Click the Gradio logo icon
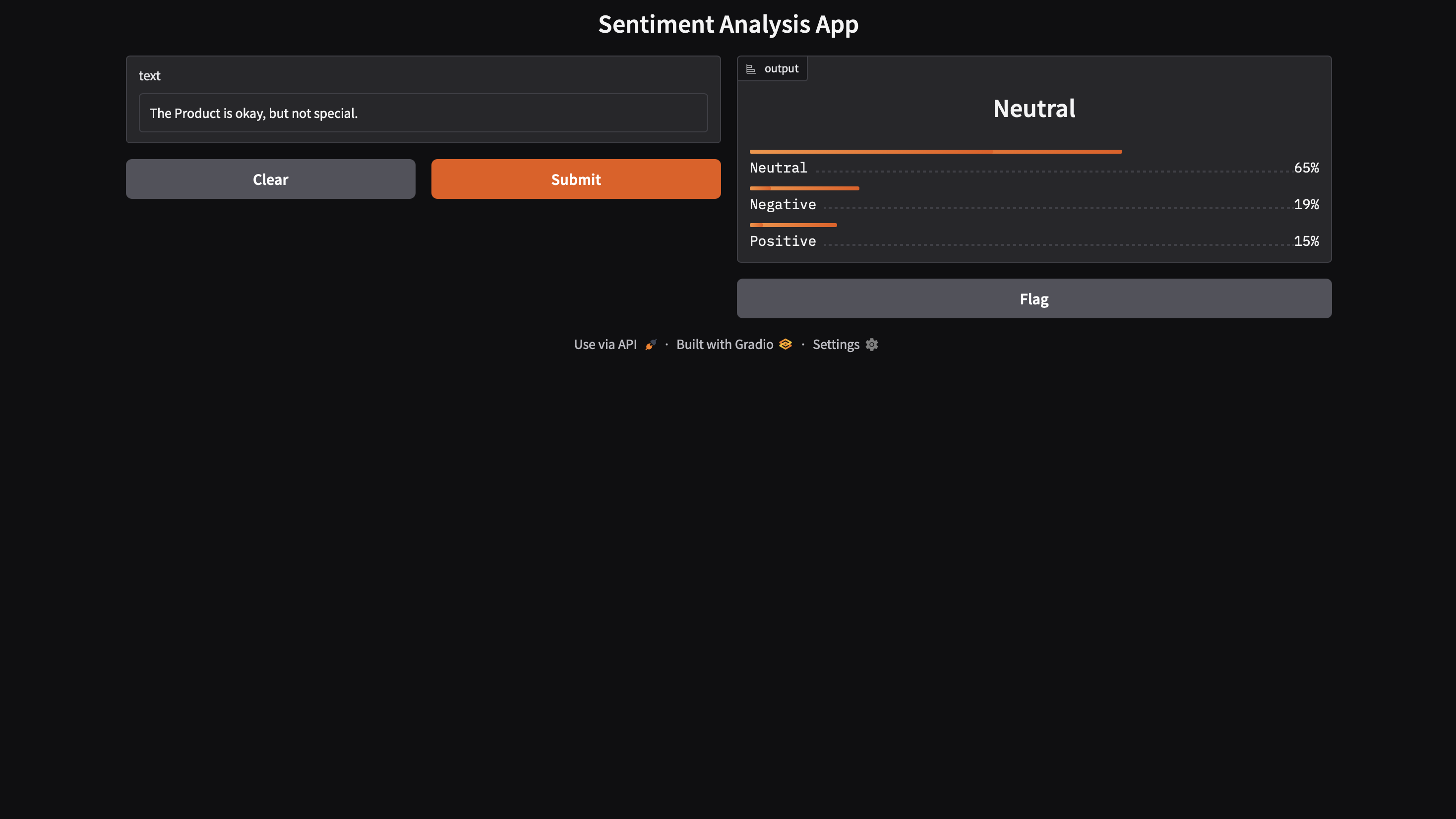 click(x=785, y=344)
